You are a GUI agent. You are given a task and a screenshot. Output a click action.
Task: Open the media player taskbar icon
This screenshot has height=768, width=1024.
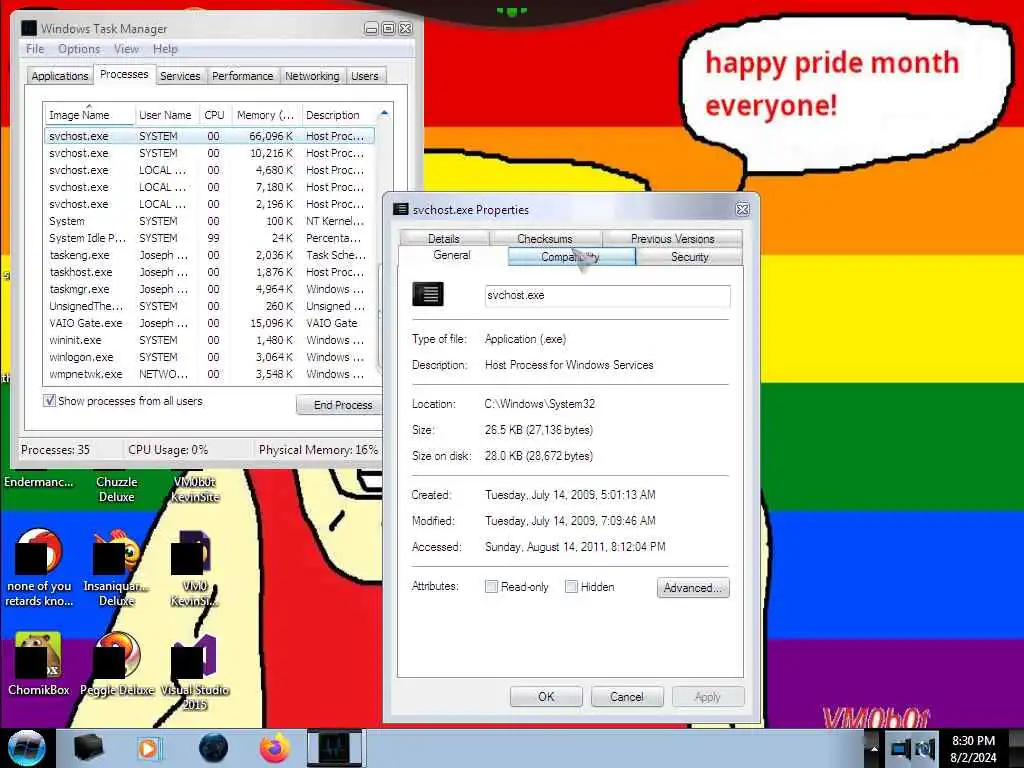[x=148, y=748]
